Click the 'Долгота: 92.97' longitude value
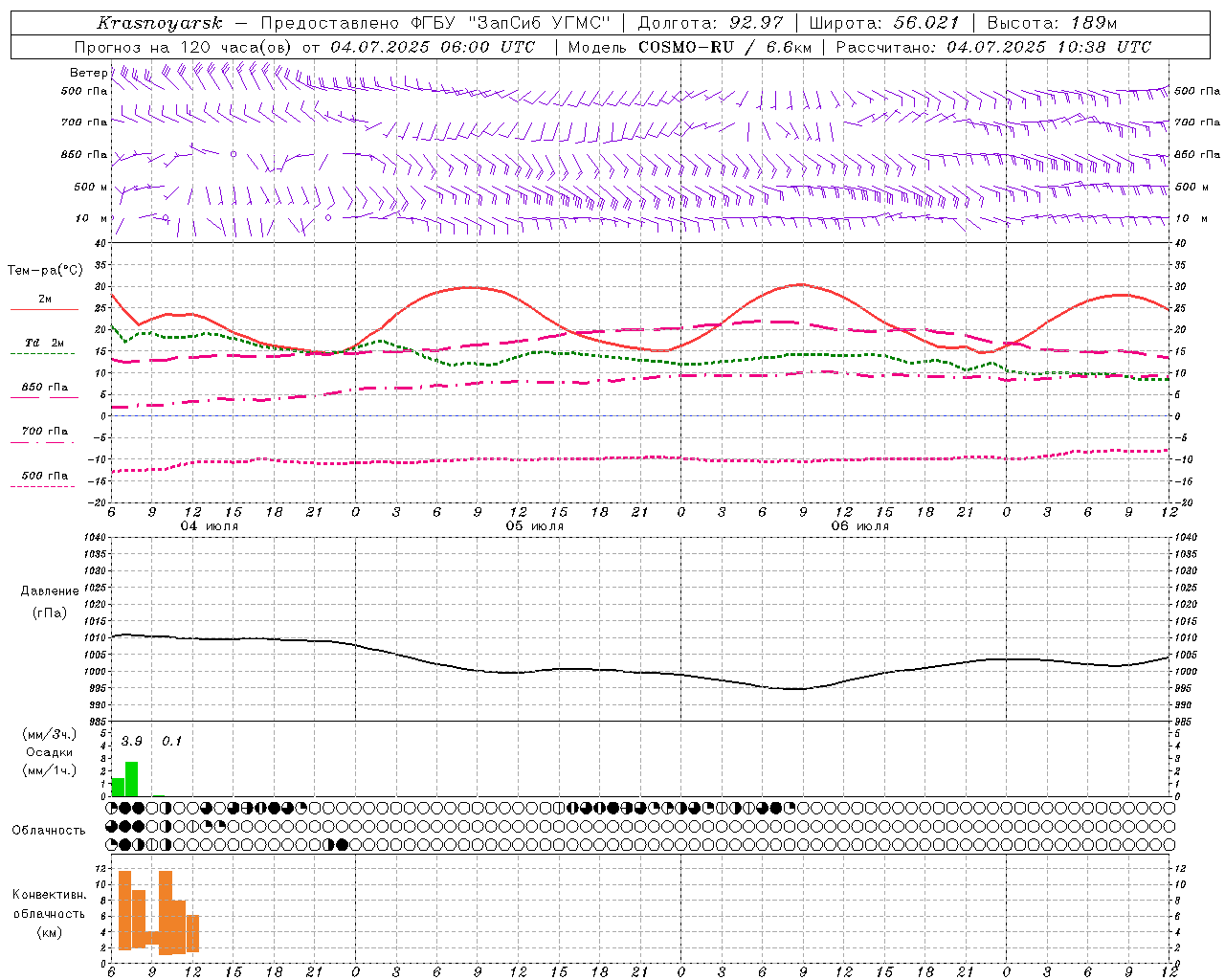The image size is (1225, 980). [x=709, y=23]
